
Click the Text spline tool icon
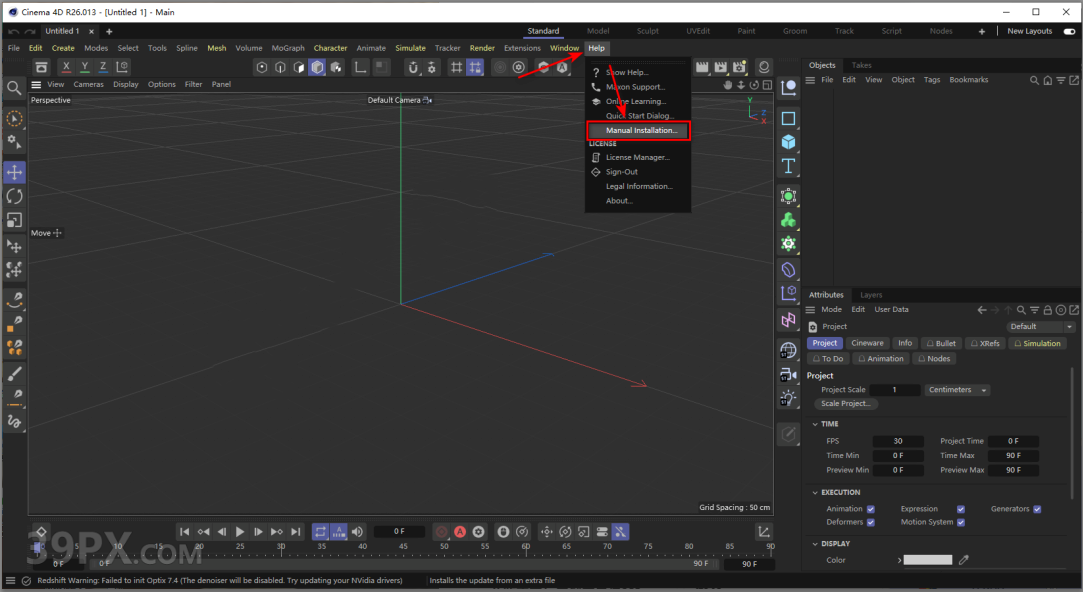[x=788, y=166]
